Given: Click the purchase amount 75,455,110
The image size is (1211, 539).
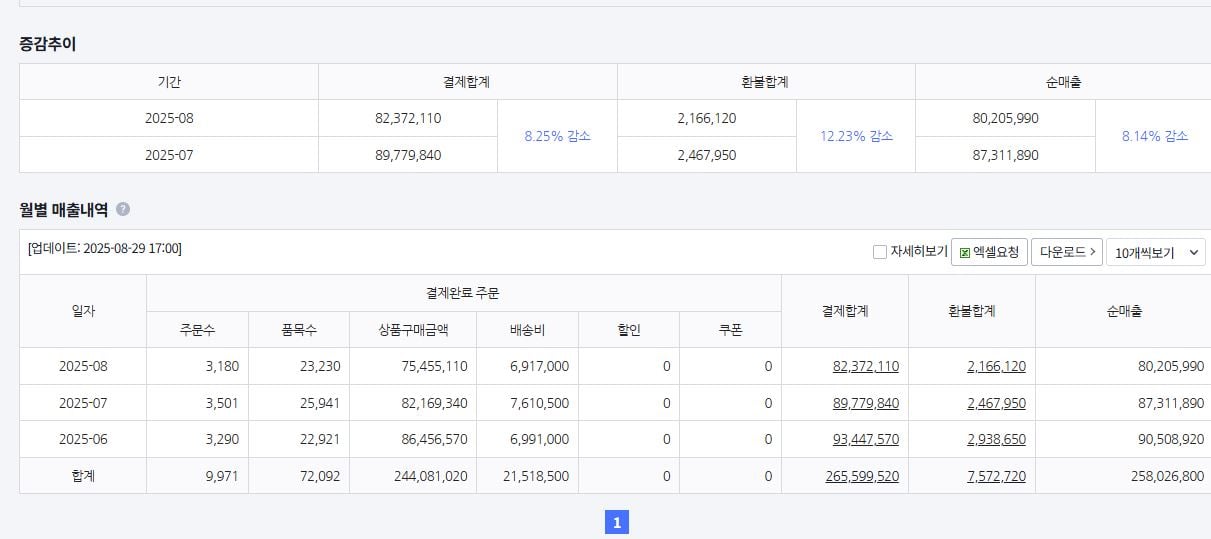Looking at the screenshot, I should point(435,367).
